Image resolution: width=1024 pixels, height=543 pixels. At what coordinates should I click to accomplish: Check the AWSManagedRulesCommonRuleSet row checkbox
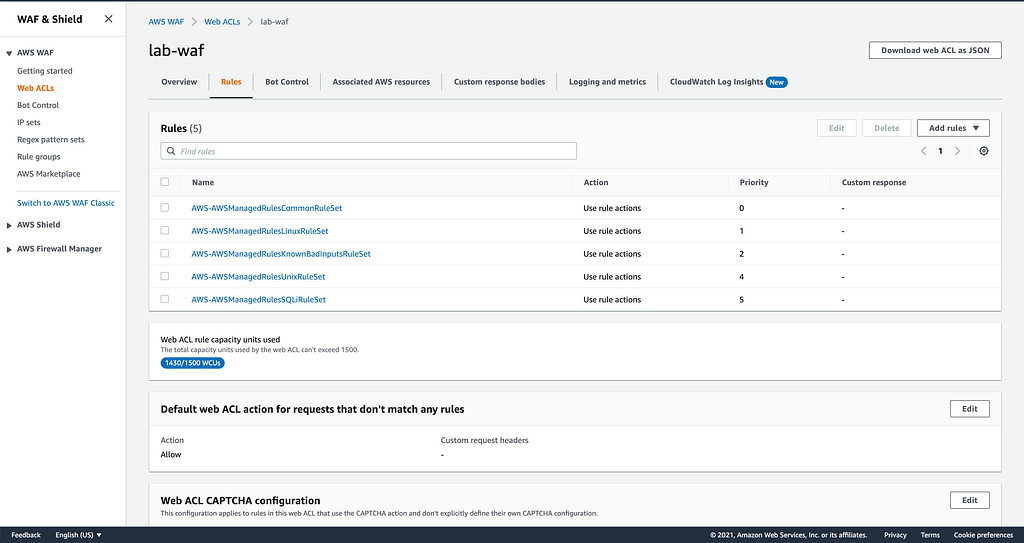coord(165,207)
